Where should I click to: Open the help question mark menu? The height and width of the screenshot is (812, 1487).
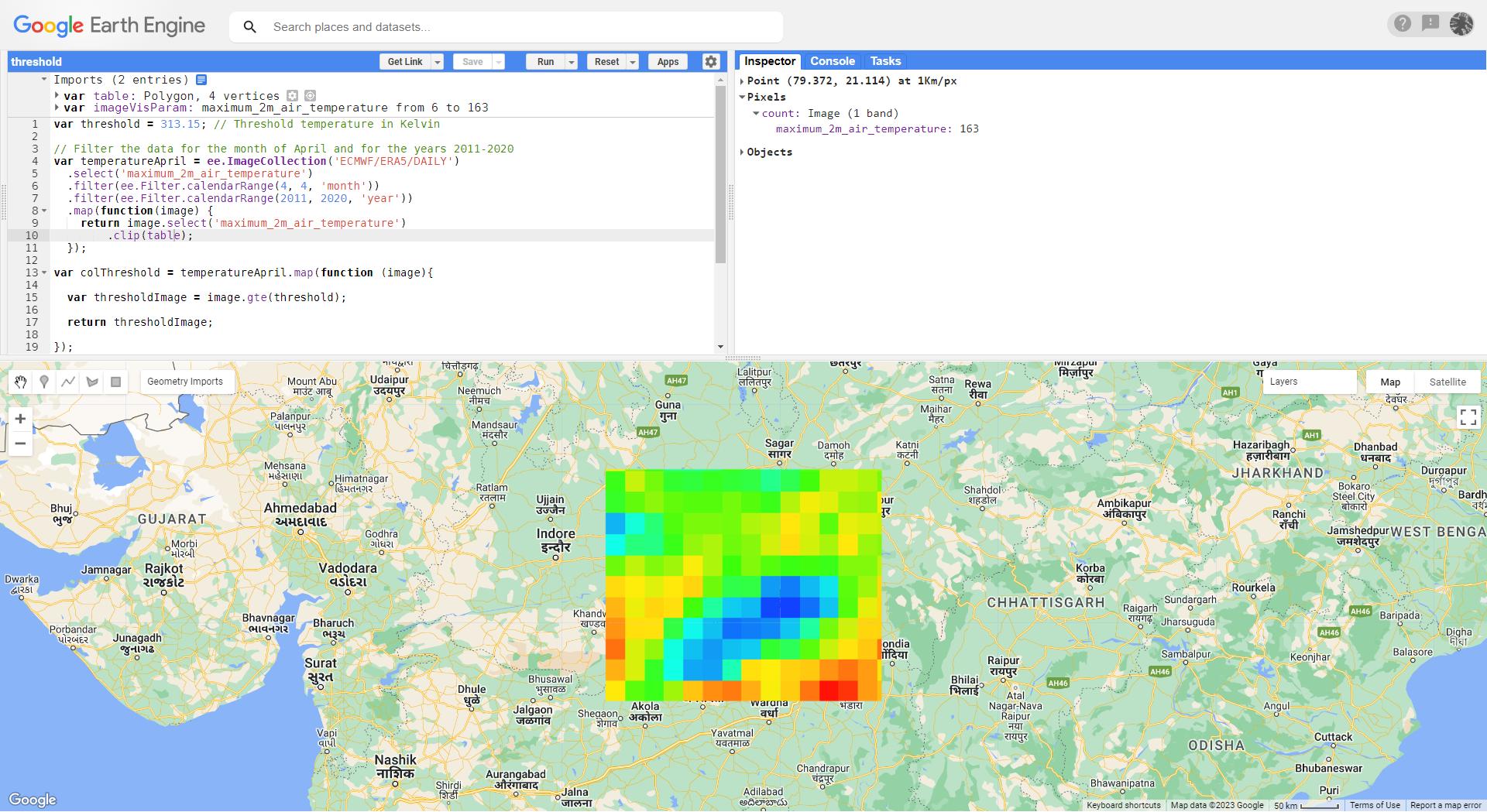pyautogui.click(x=1403, y=24)
